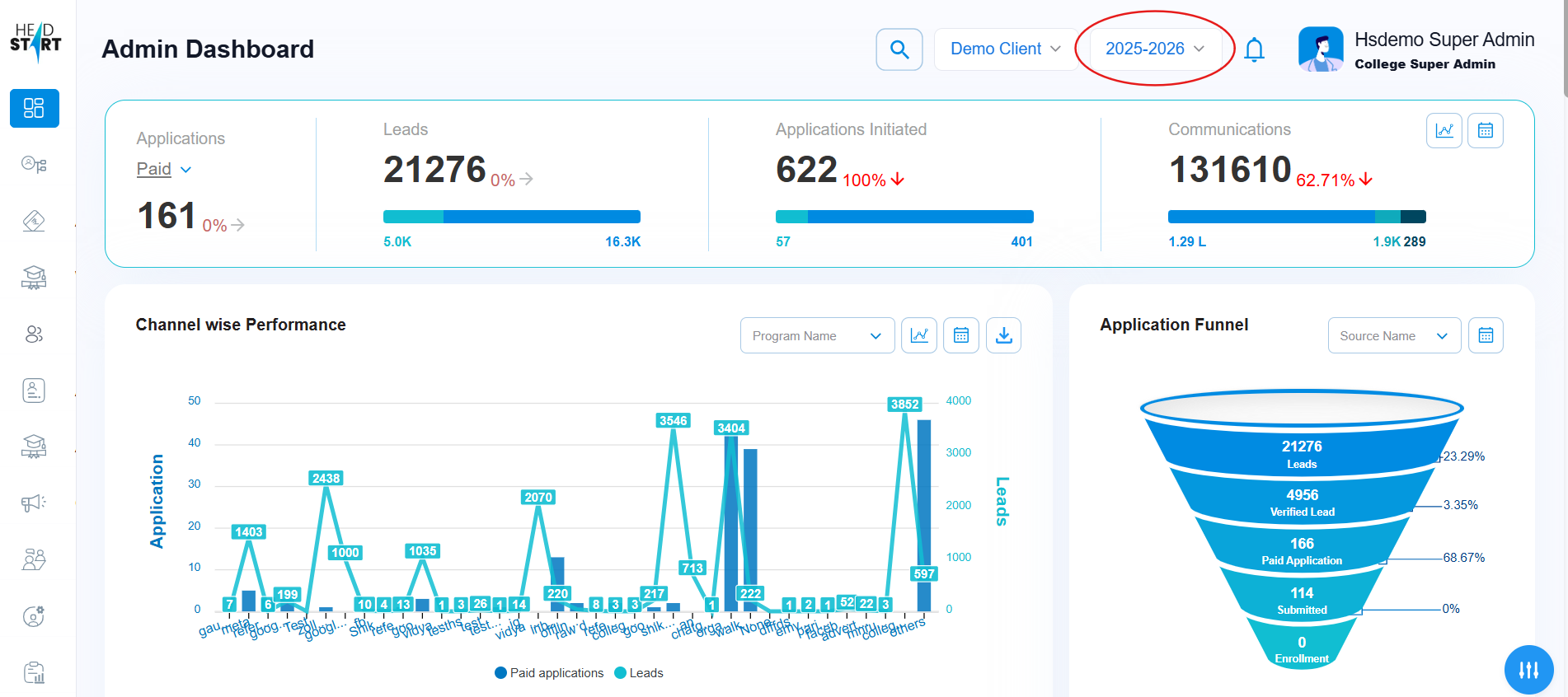
Task: Toggle Leads legend series in chart
Action: tap(639, 673)
